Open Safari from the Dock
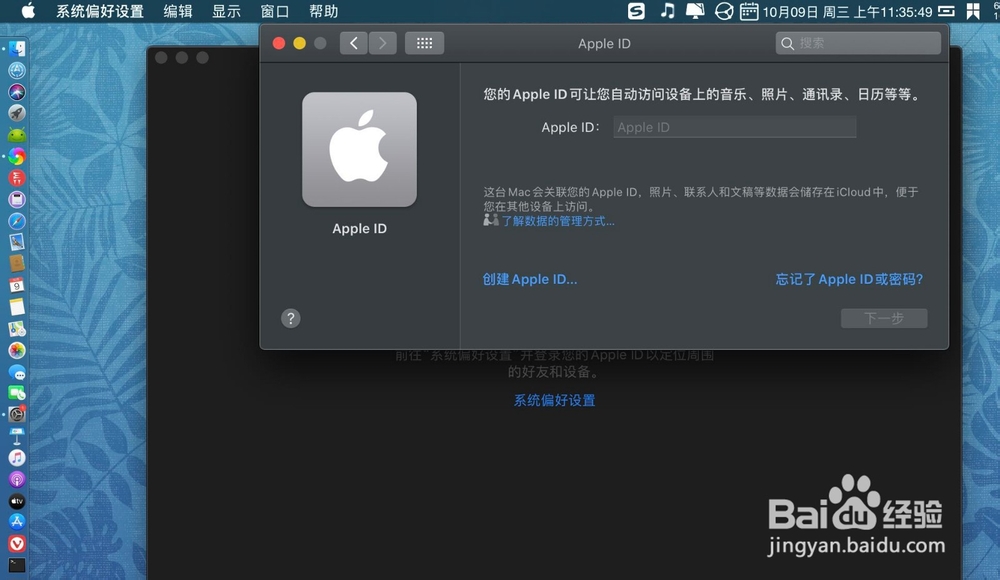Screen dimensions: 1000x580 tap(18, 222)
